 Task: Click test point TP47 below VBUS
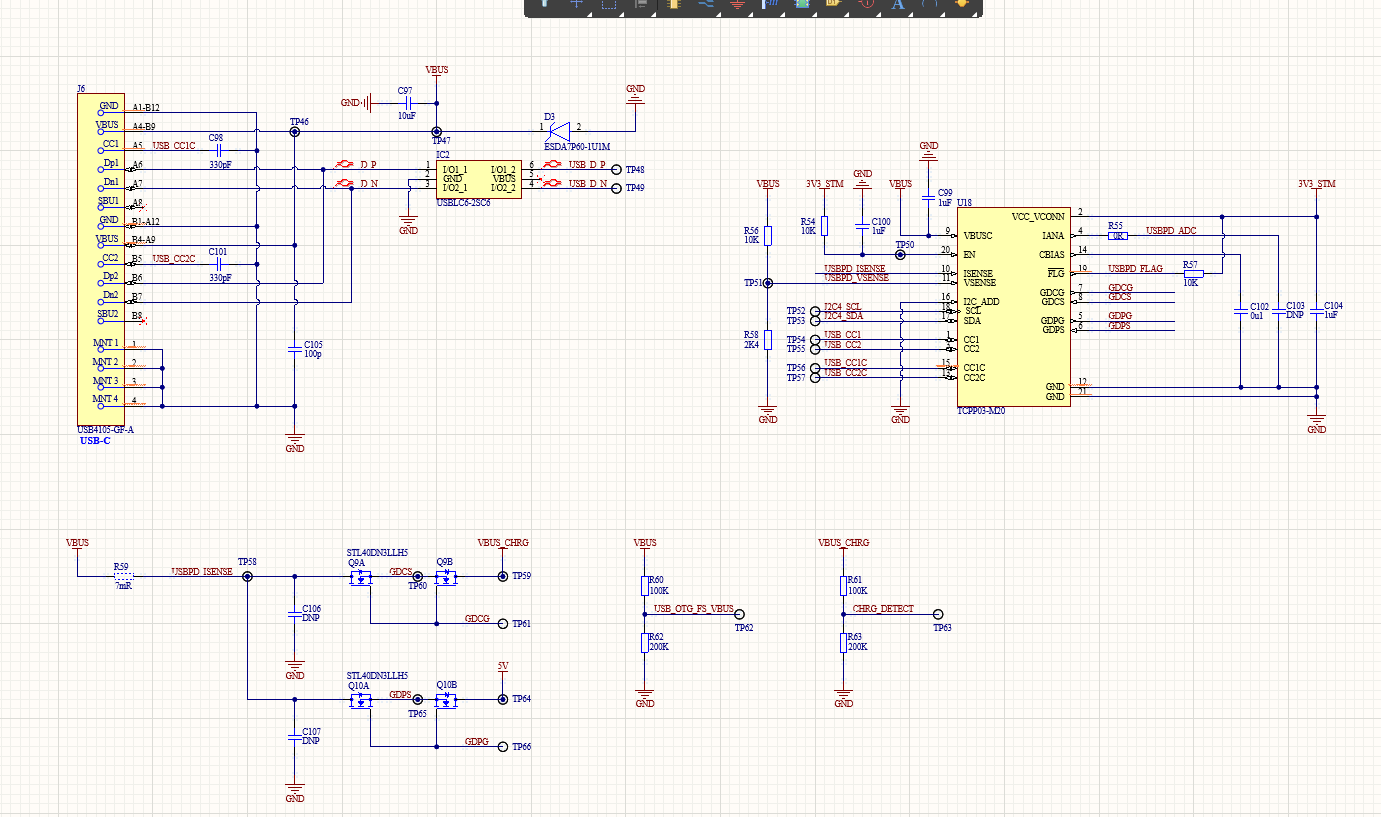tap(437, 131)
